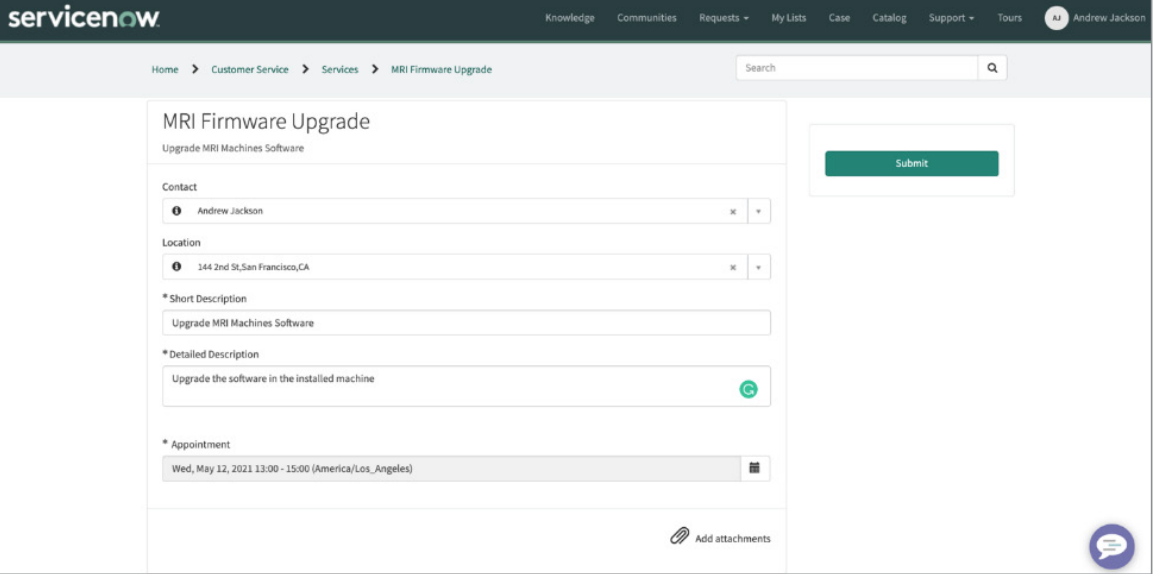Open the Requests menu

[723, 18]
